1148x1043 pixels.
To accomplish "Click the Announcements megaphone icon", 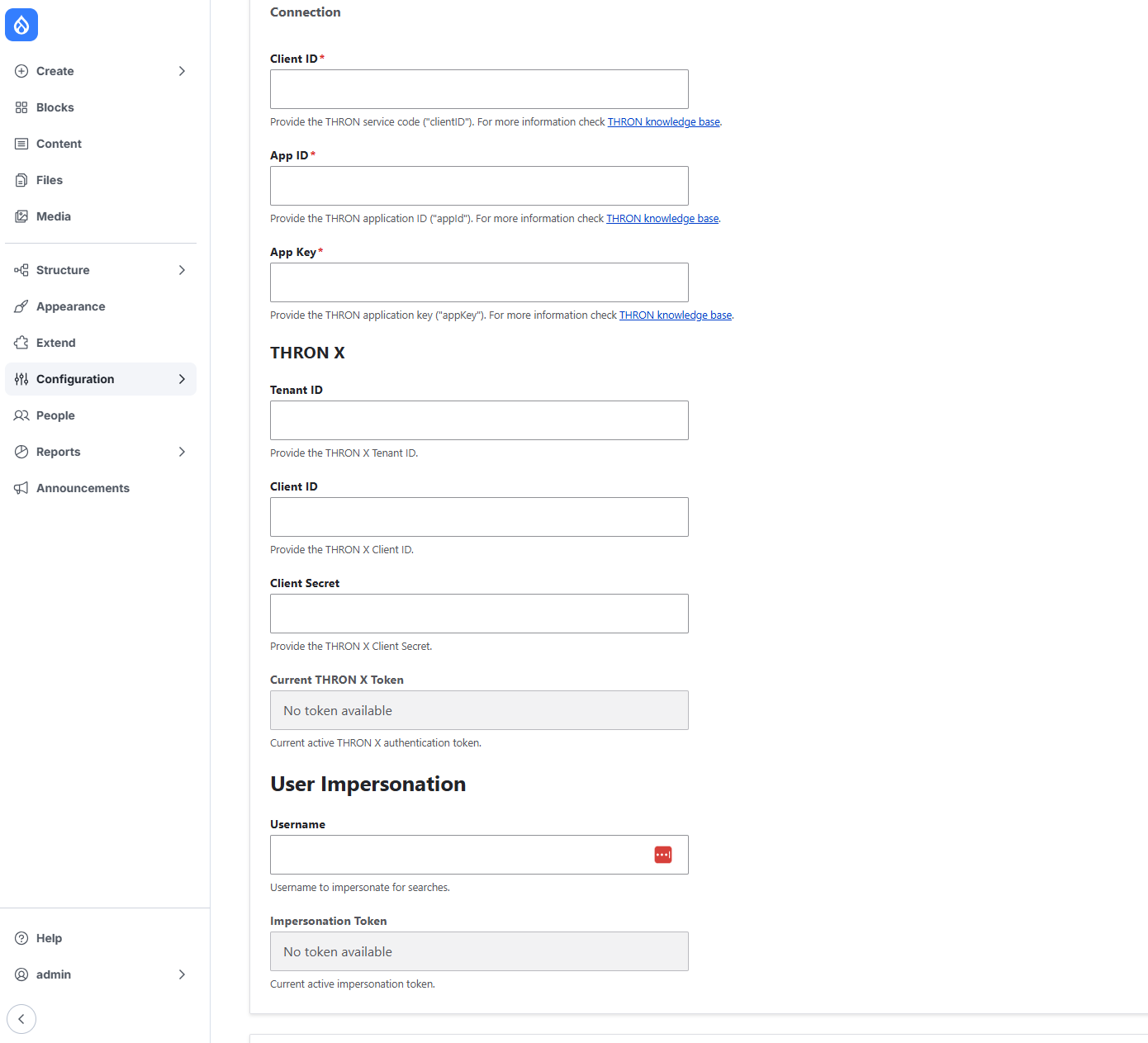I will (21, 488).
